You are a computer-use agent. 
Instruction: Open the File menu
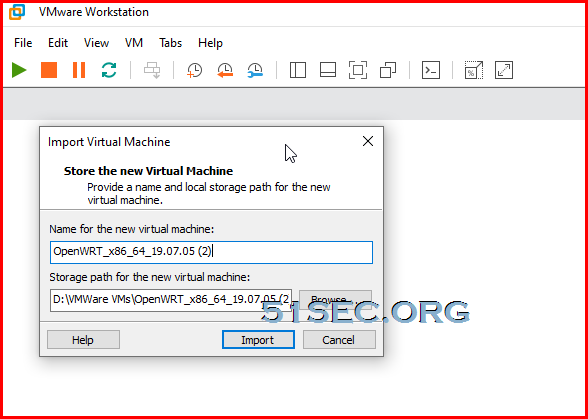(23, 43)
